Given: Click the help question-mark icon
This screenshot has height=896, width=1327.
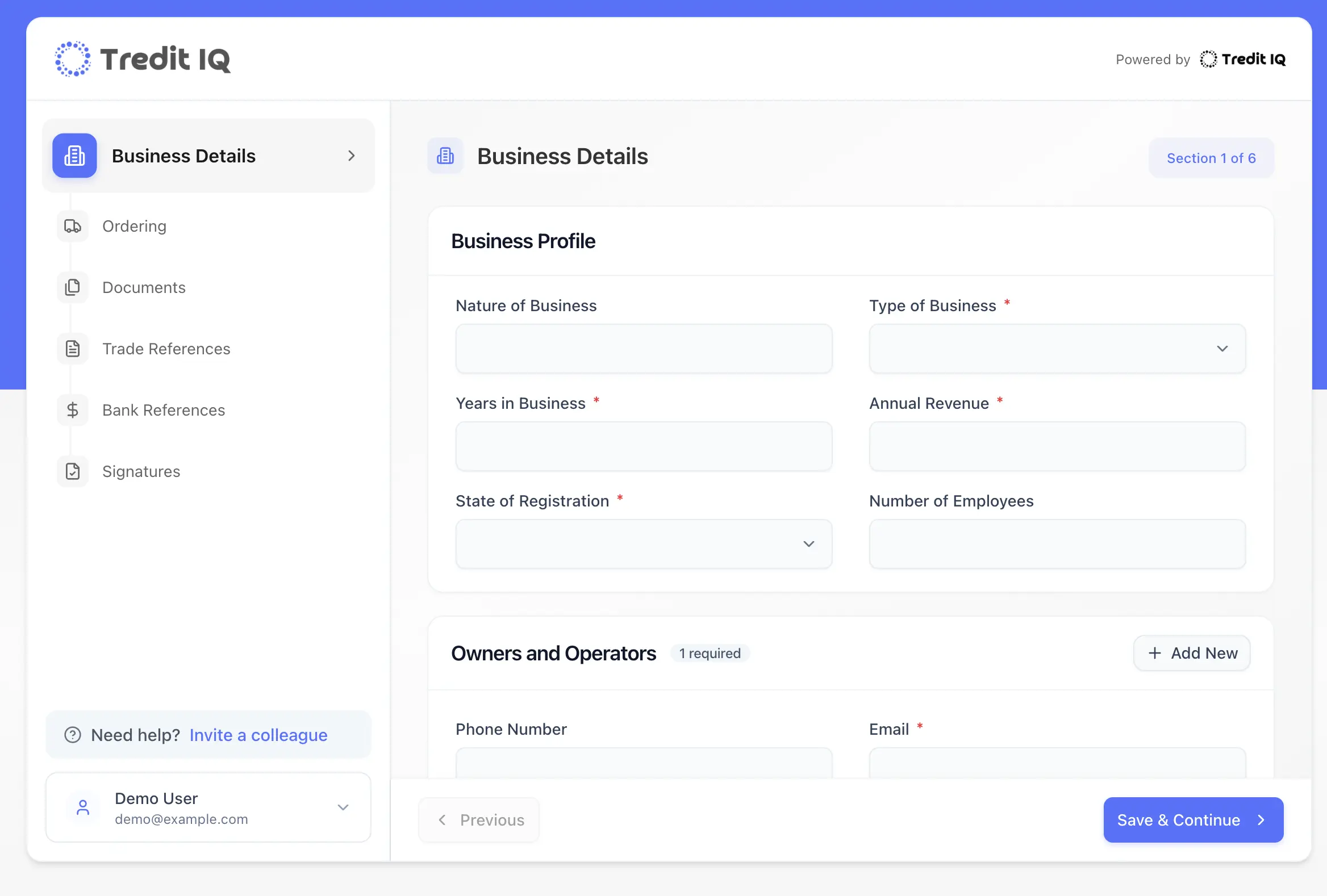Looking at the screenshot, I should coord(73,735).
